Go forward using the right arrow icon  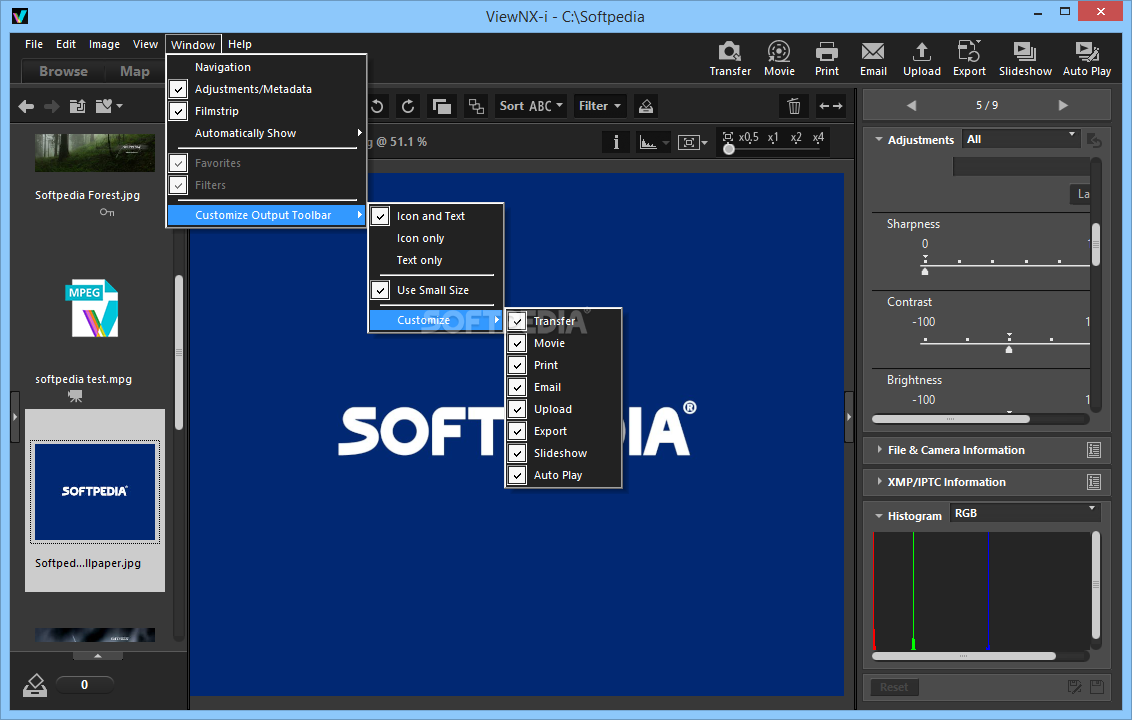click(x=51, y=107)
